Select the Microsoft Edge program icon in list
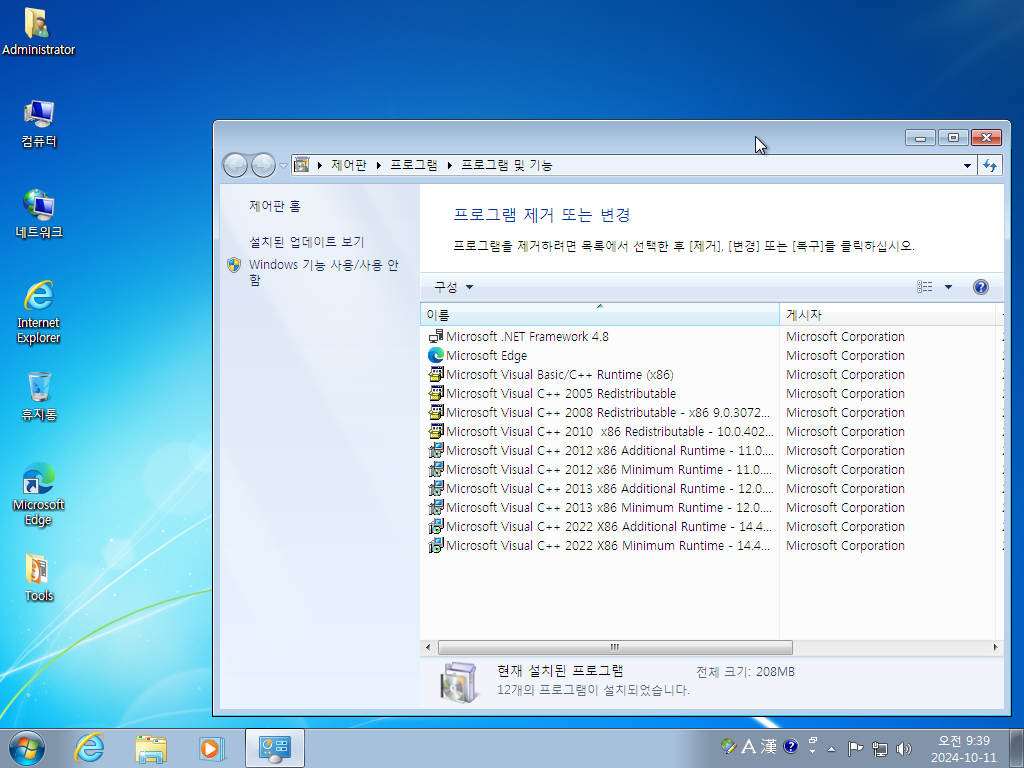This screenshot has width=1024, height=768. (x=436, y=355)
